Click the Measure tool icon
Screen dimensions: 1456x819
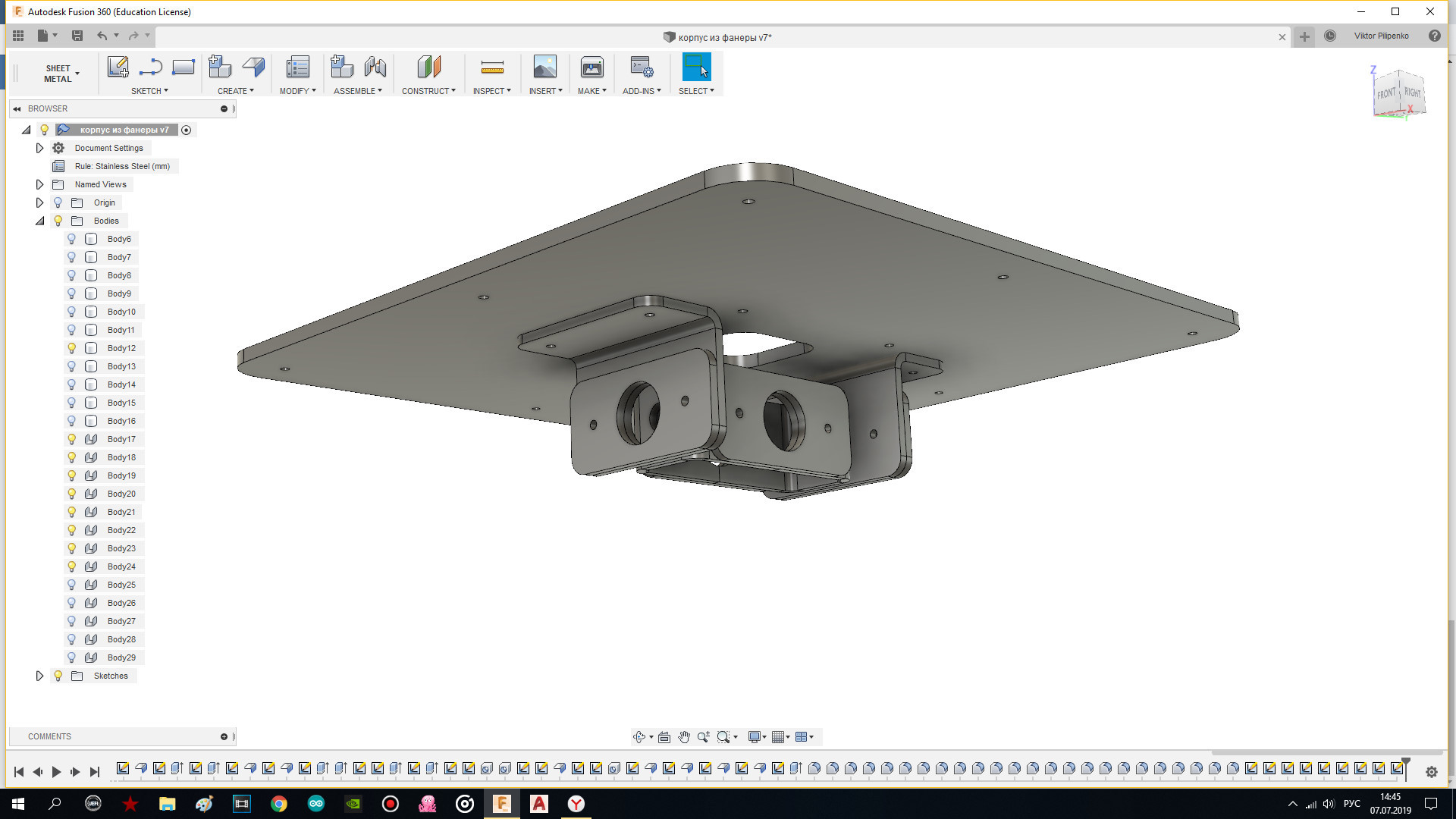coord(492,68)
